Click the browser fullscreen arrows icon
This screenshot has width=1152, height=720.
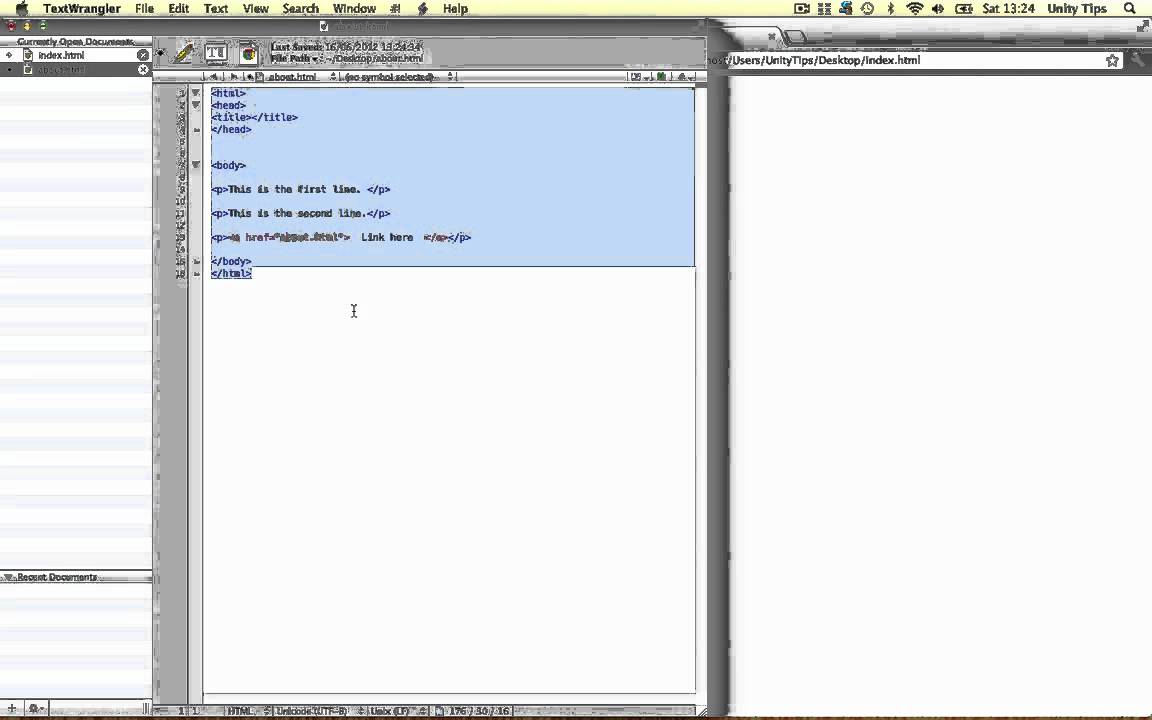pyautogui.click(x=1143, y=26)
